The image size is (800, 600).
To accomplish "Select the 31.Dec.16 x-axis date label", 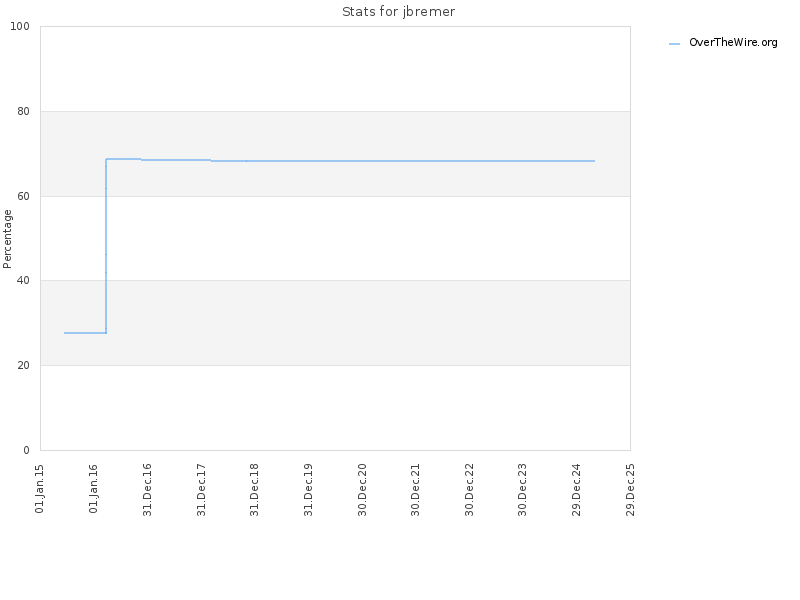I will click(147, 490).
